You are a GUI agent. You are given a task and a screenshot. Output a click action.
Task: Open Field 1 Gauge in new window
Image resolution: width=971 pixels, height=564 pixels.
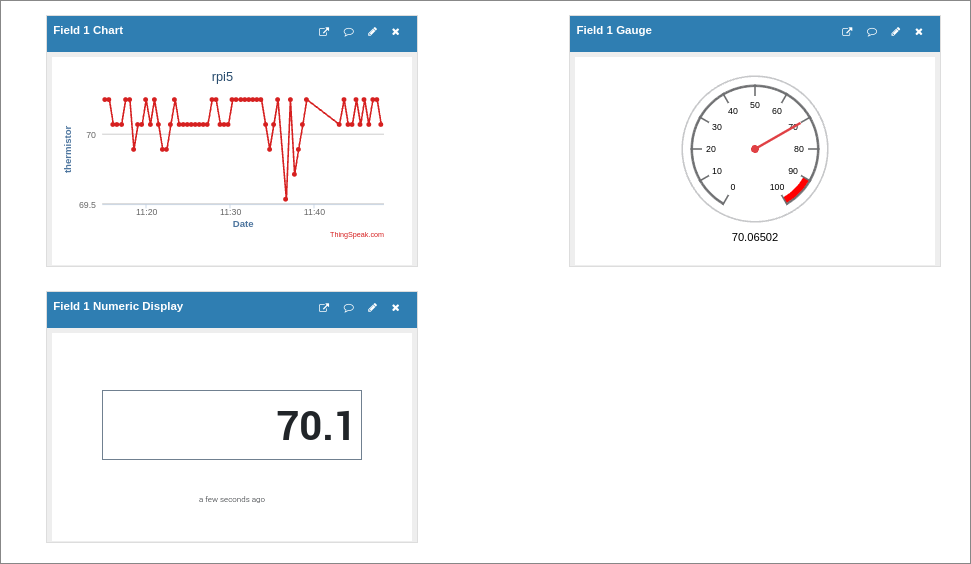pos(847,32)
